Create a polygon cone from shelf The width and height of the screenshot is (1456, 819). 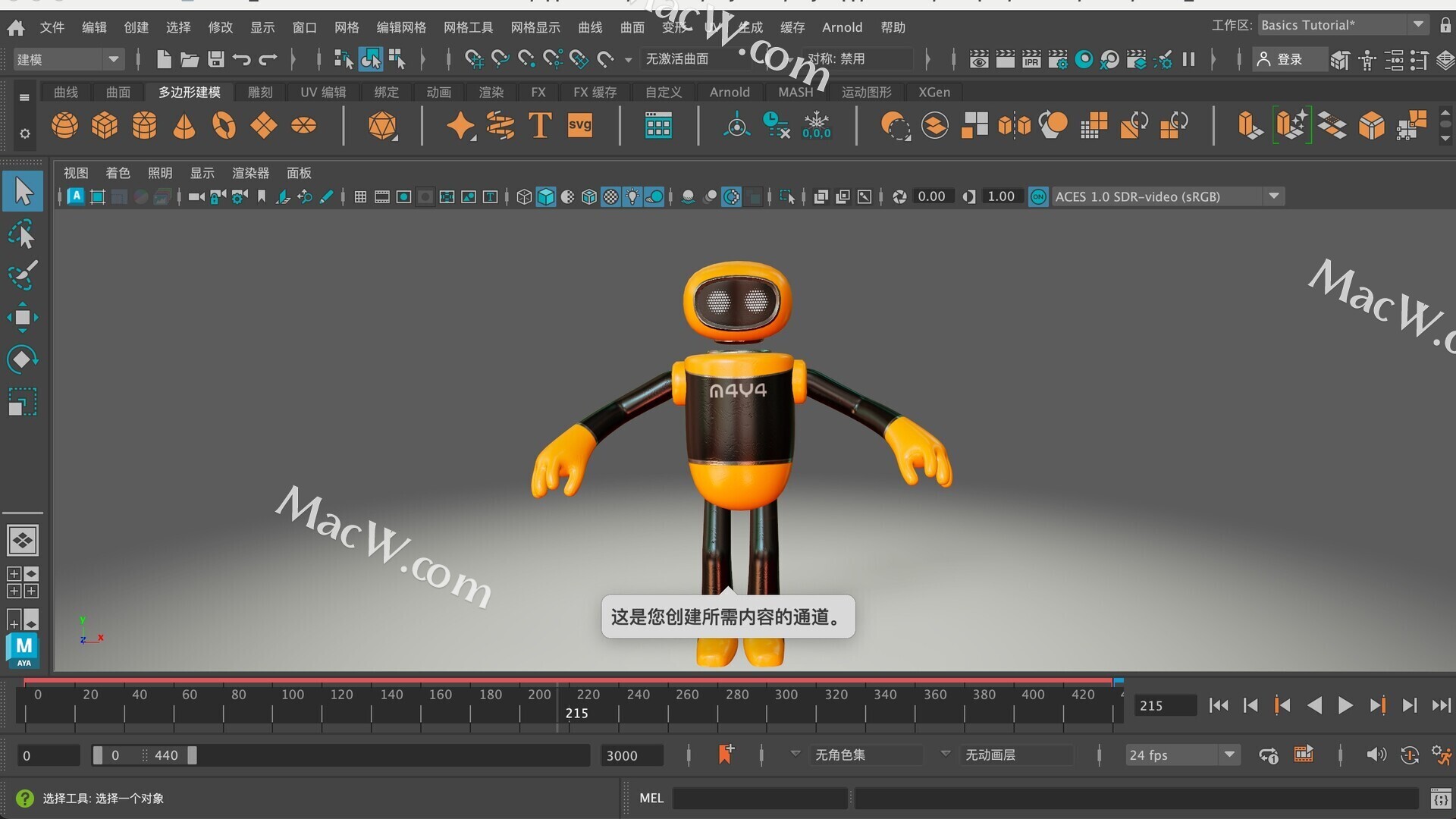click(184, 125)
